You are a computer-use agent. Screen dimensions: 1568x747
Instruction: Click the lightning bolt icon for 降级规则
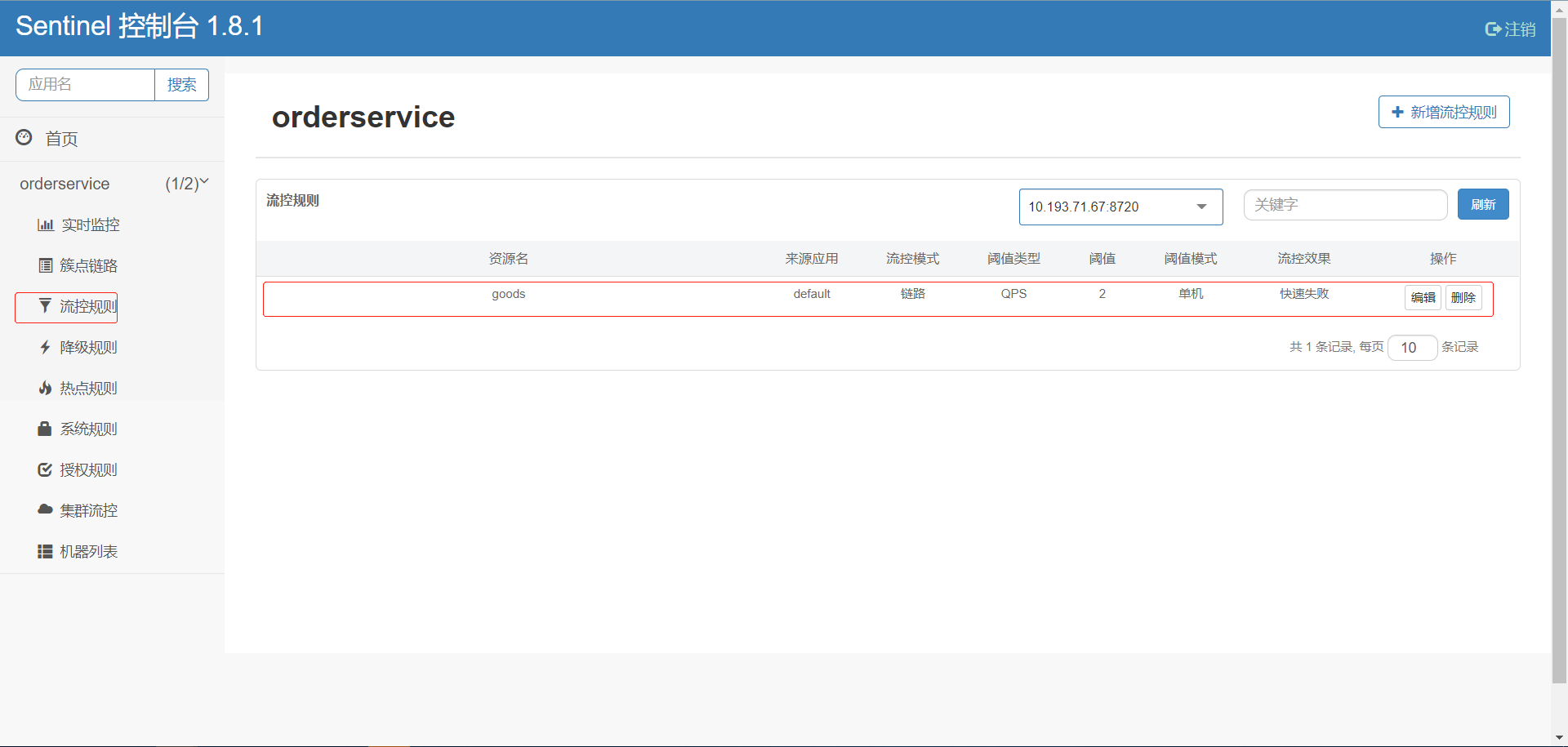tap(46, 347)
